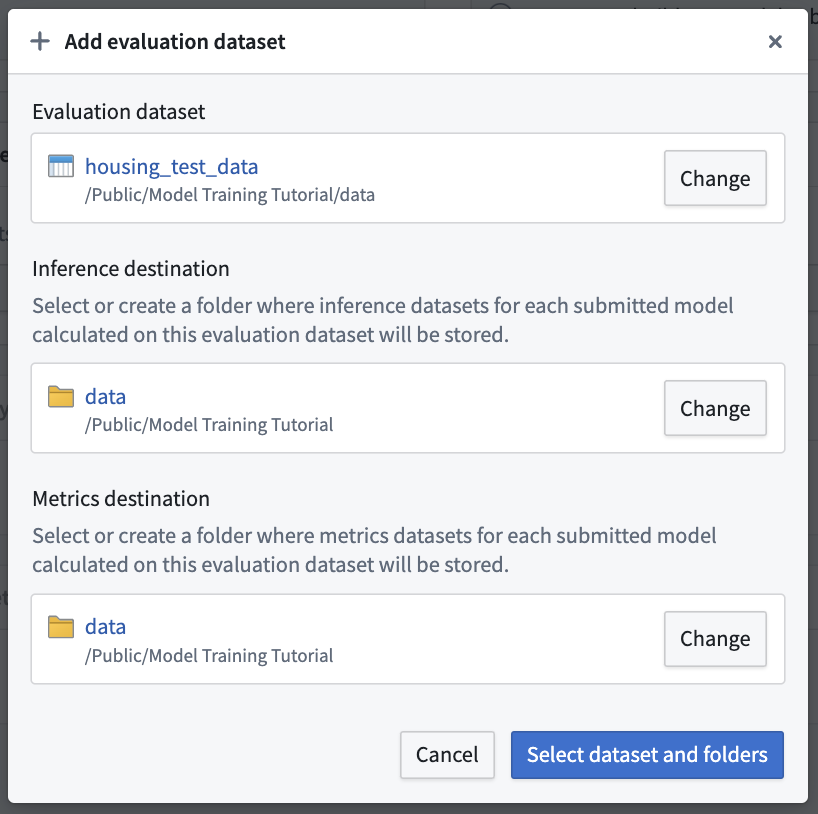The width and height of the screenshot is (818, 814).
Task: Click the Add evaluation dataset title
Action: (175, 42)
